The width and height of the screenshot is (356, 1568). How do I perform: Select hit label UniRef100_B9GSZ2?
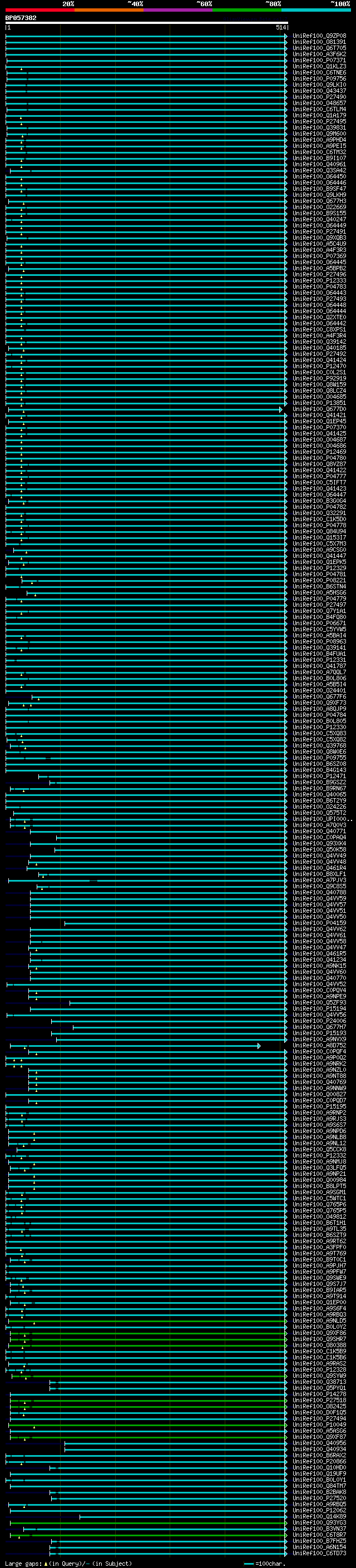pos(319,782)
